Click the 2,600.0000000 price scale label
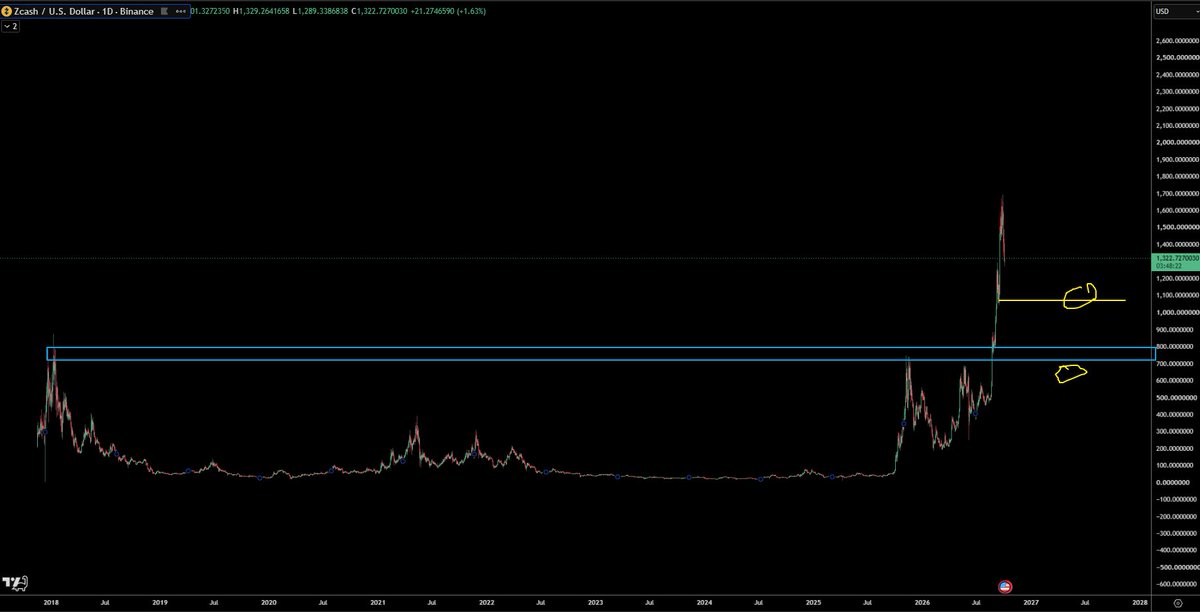 click(x=1176, y=42)
